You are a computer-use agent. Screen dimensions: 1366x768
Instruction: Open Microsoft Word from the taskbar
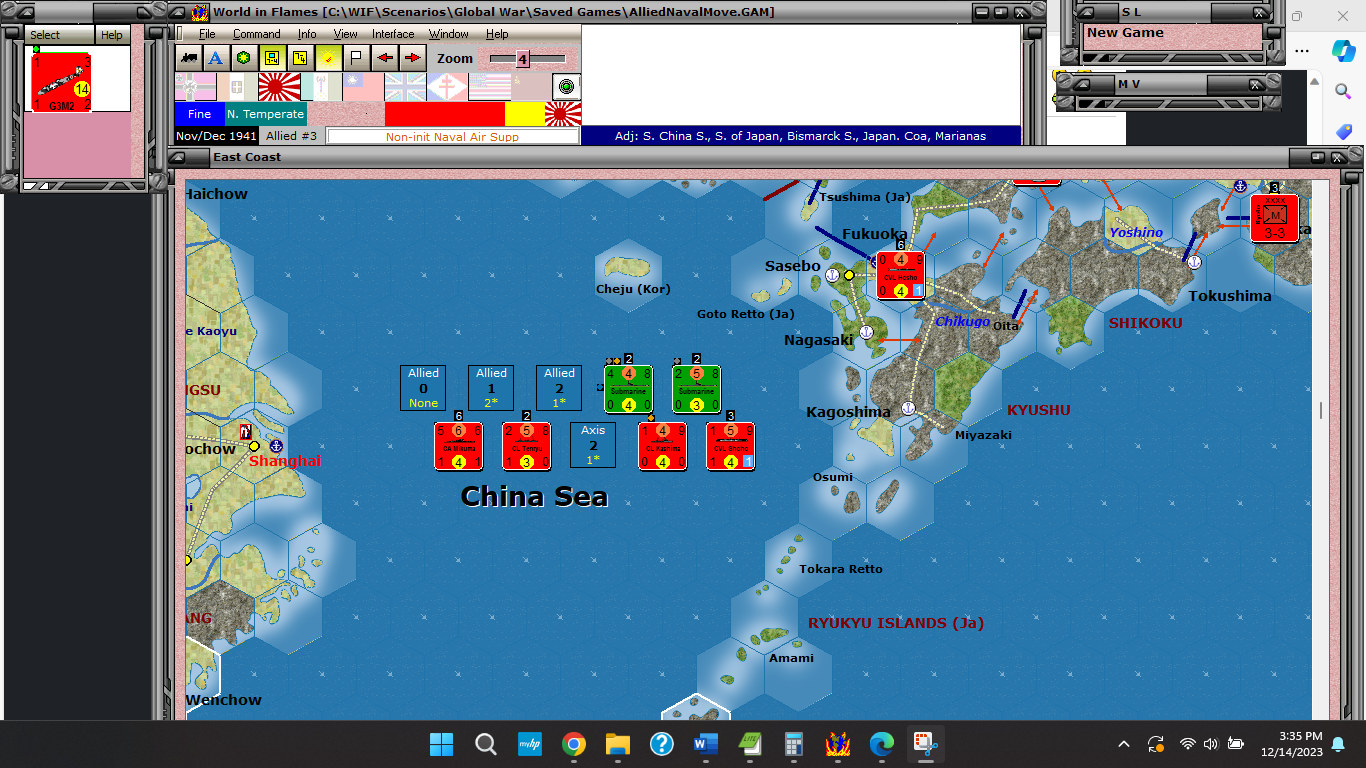point(705,744)
